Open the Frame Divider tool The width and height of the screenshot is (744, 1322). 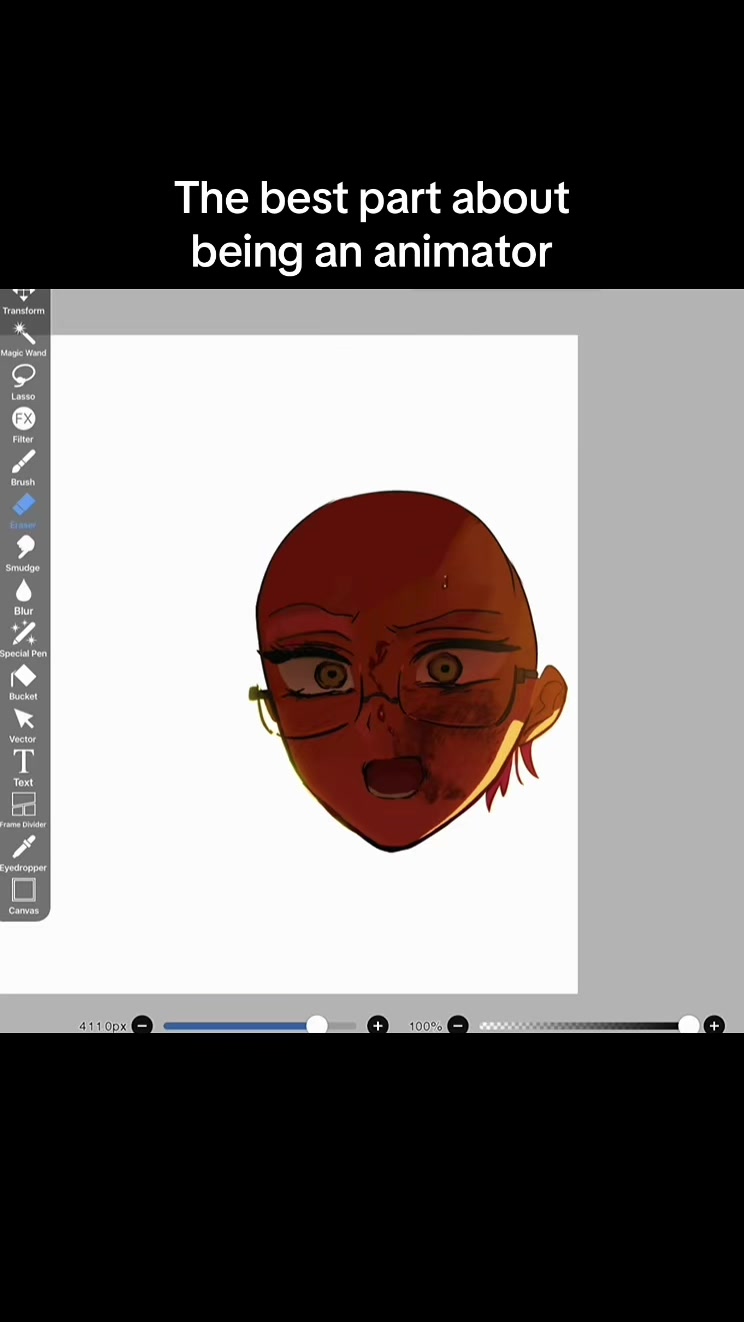pyautogui.click(x=23, y=811)
